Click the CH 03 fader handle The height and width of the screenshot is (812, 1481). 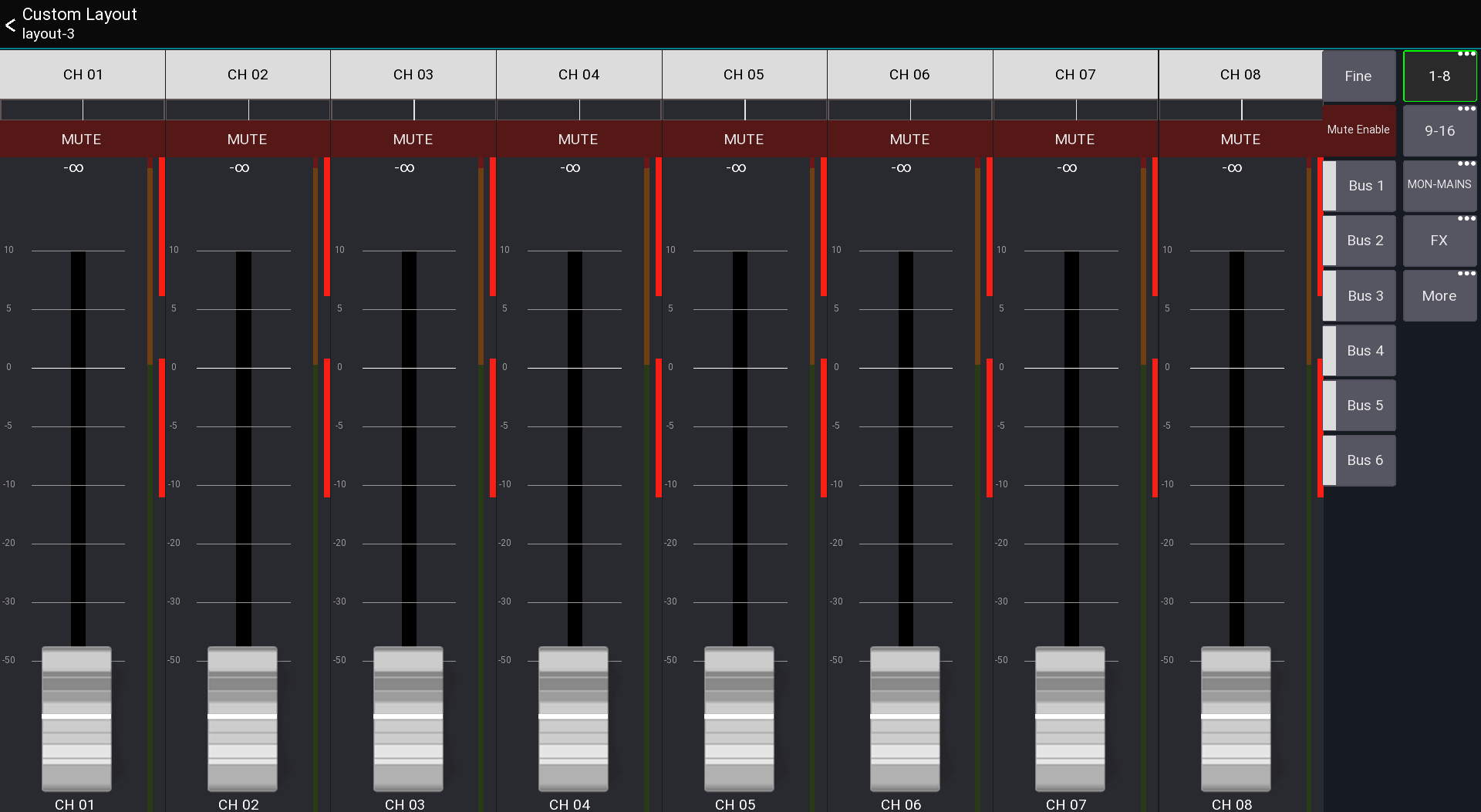coord(408,719)
